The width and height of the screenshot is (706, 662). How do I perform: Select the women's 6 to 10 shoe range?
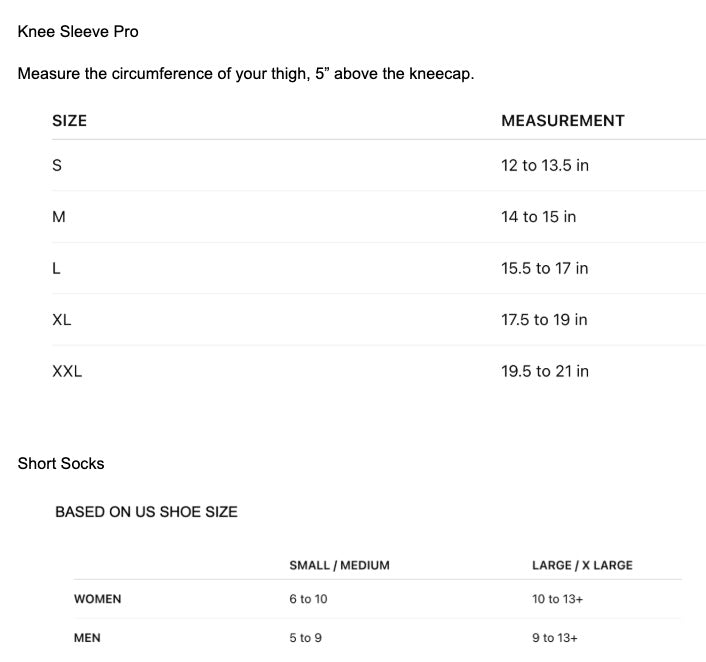[308, 600]
